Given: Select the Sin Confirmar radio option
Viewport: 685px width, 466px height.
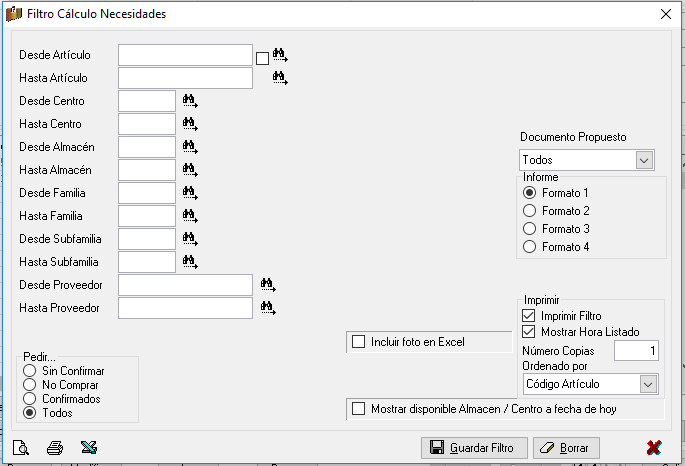Looking at the screenshot, I should coord(30,371).
